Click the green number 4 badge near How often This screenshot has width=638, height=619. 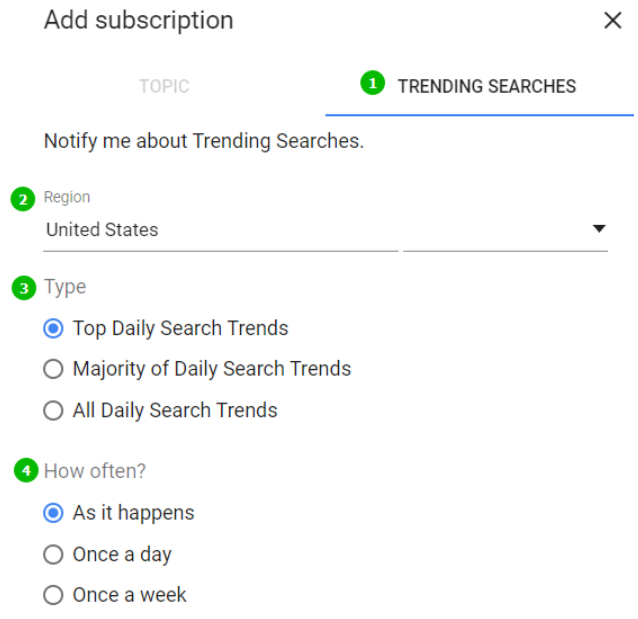pos(25,469)
